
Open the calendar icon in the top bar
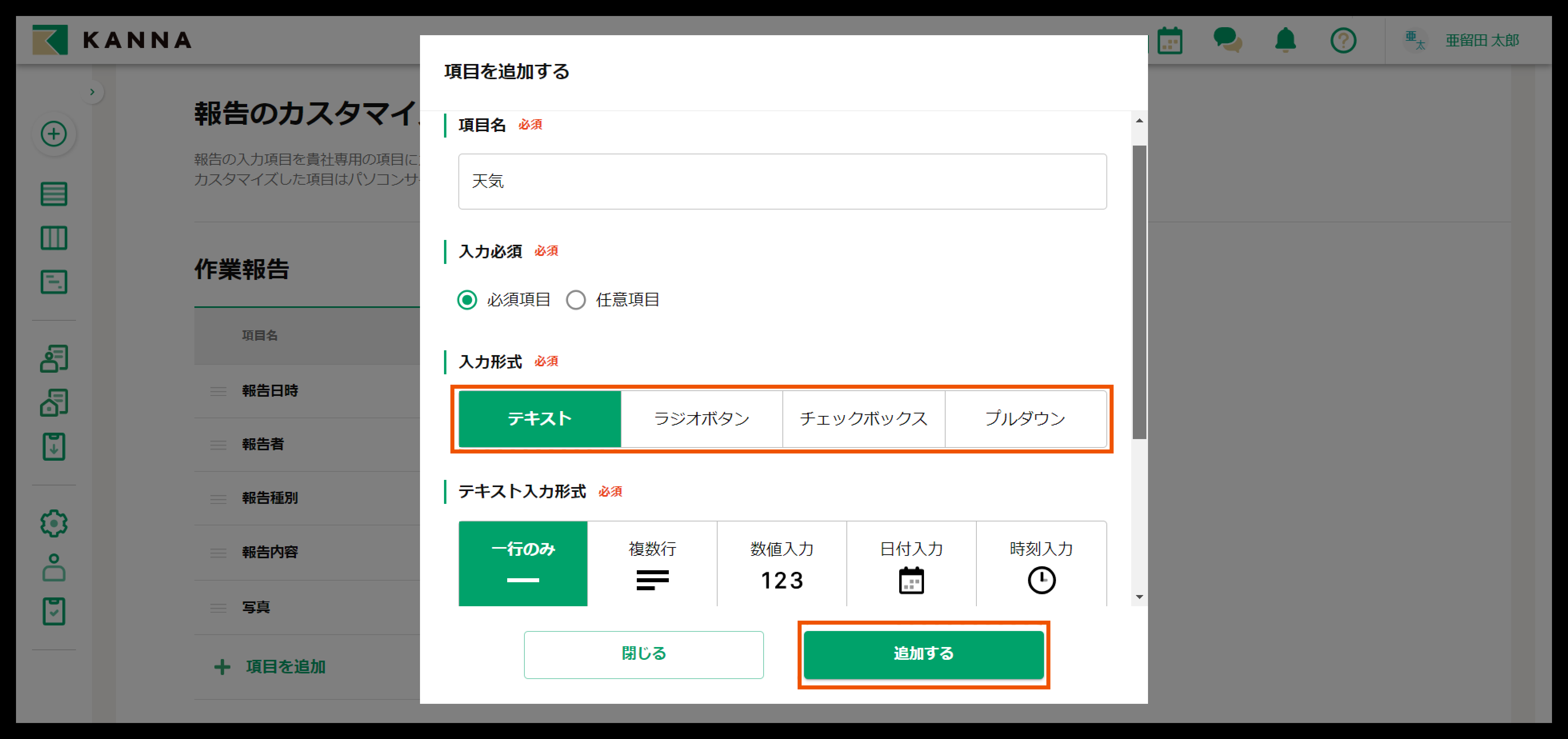coord(1169,40)
